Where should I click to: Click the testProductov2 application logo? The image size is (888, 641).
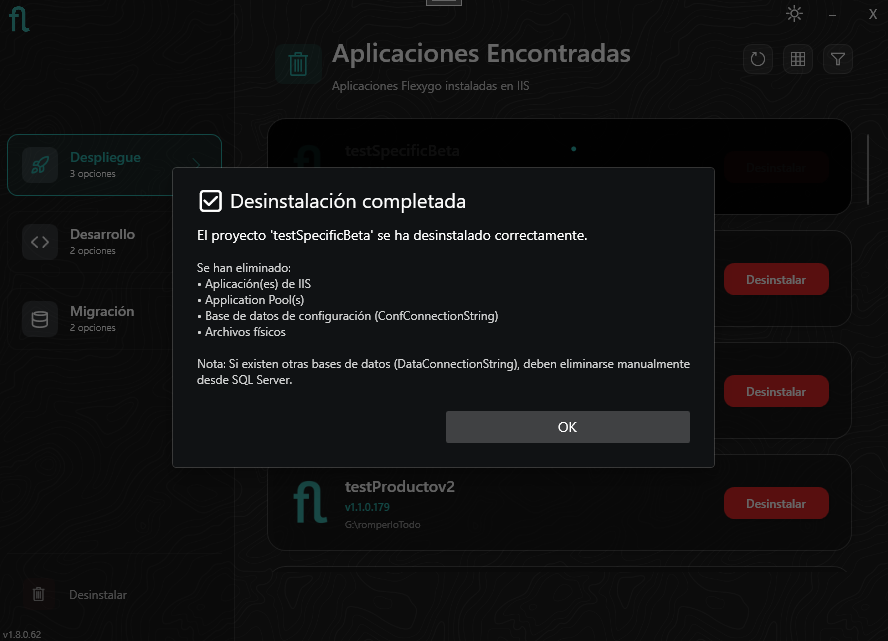click(310, 502)
